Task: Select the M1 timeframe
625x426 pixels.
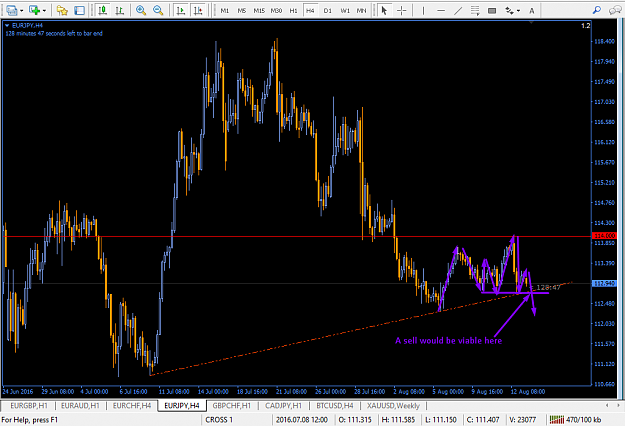Action: tap(225, 10)
